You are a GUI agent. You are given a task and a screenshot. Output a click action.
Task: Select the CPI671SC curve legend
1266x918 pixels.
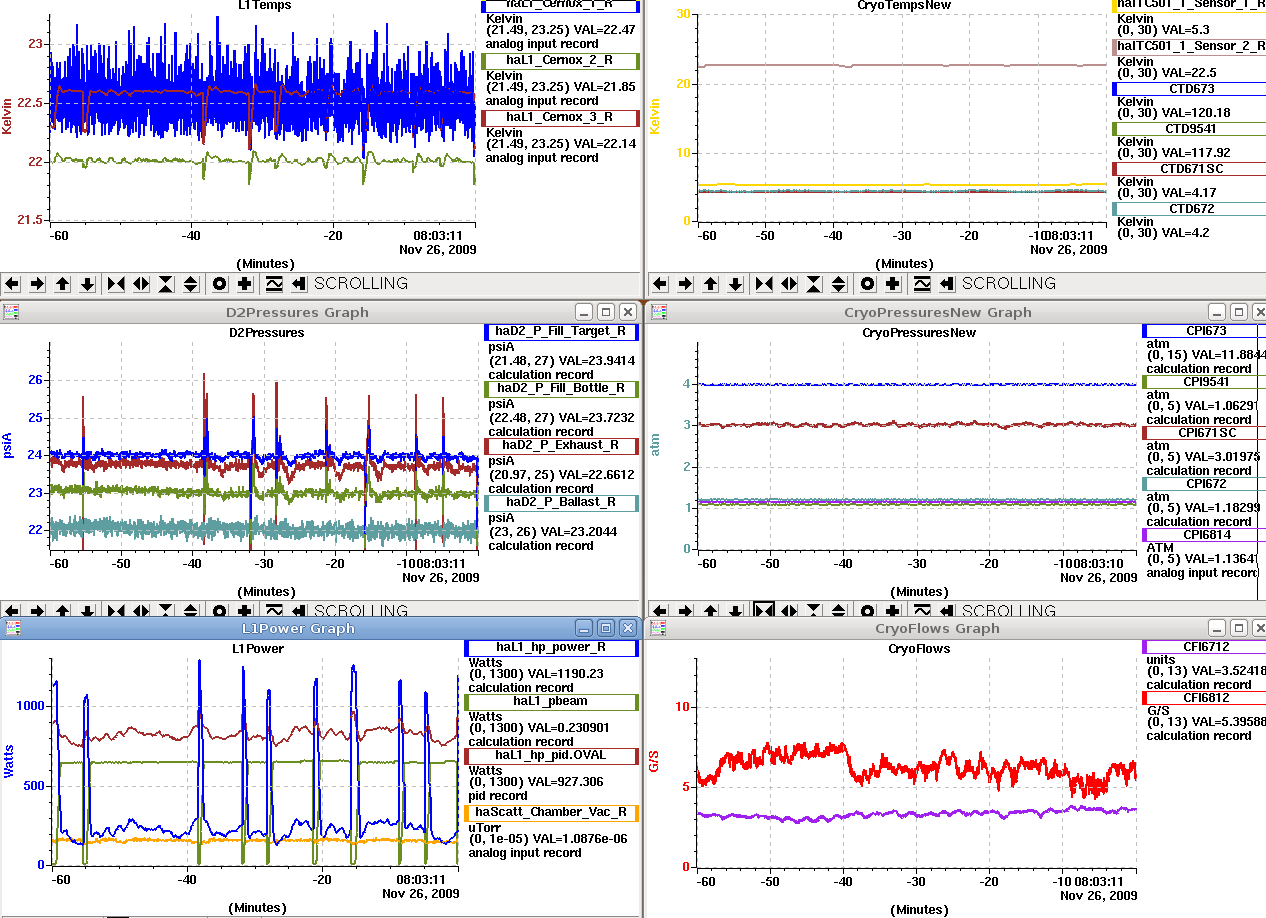coord(1204,432)
